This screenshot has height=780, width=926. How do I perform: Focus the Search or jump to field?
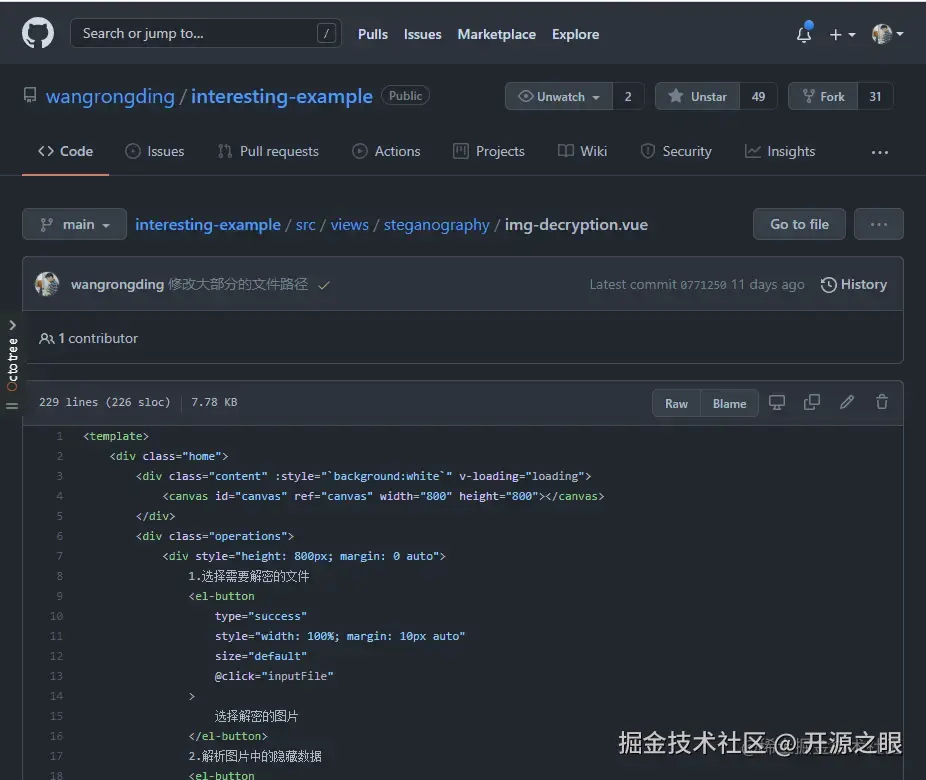tap(206, 33)
